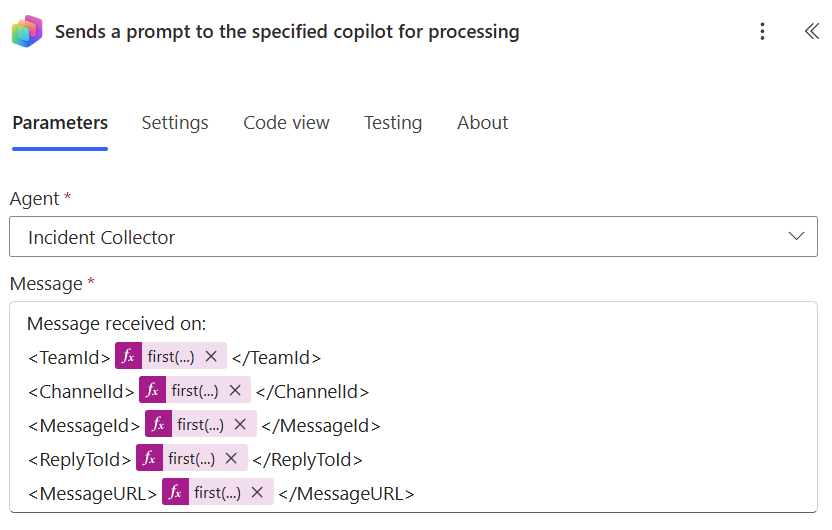Click the Copilot Studio connector logo
This screenshot has height=530, width=832.
pyautogui.click(x=27, y=31)
